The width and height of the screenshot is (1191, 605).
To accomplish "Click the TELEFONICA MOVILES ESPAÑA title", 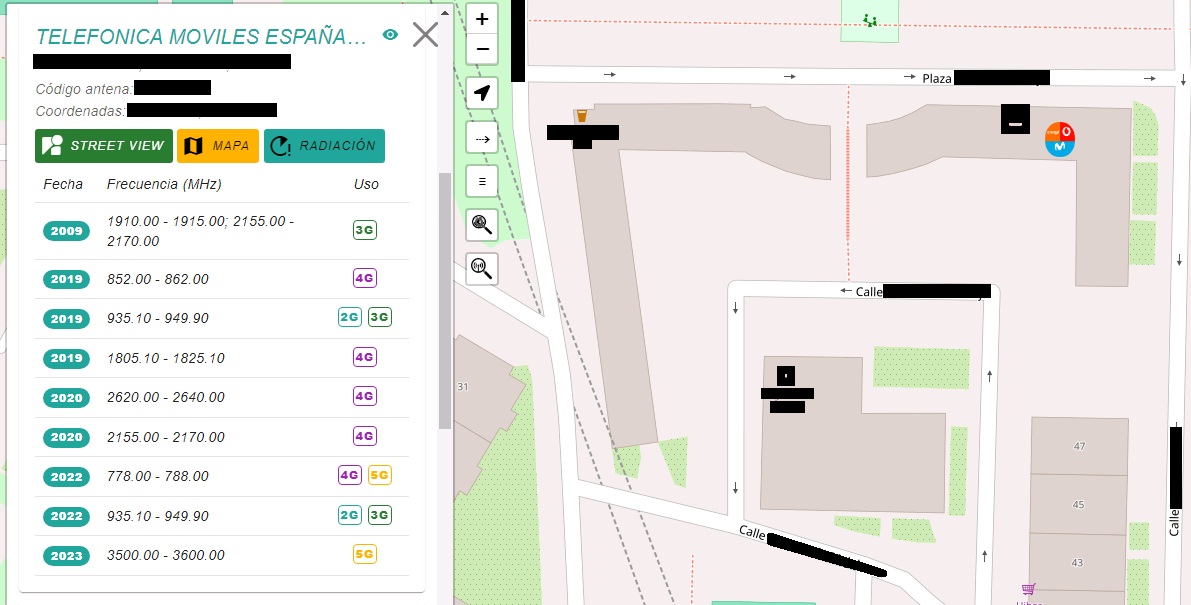I will click(201, 36).
